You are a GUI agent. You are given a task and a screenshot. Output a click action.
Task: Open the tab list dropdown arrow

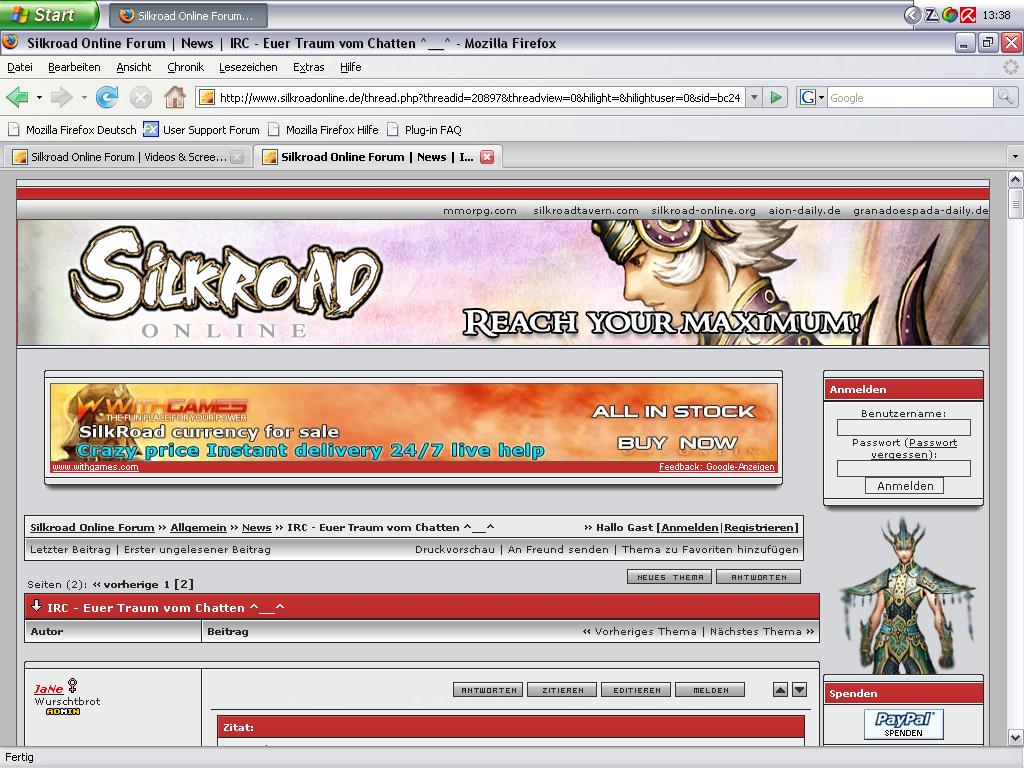[1014, 157]
